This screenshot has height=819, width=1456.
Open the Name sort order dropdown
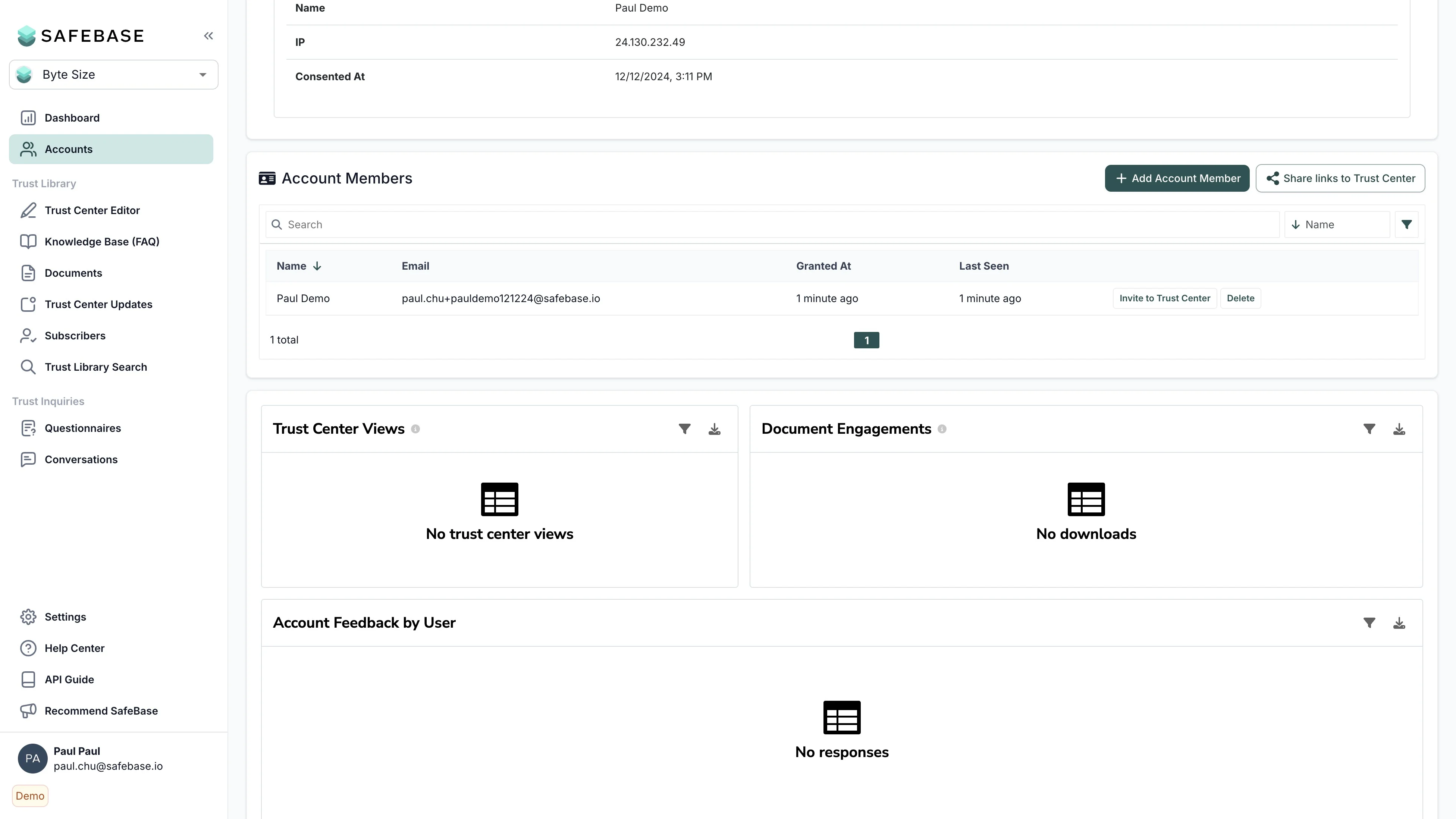pyautogui.click(x=1337, y=225)
